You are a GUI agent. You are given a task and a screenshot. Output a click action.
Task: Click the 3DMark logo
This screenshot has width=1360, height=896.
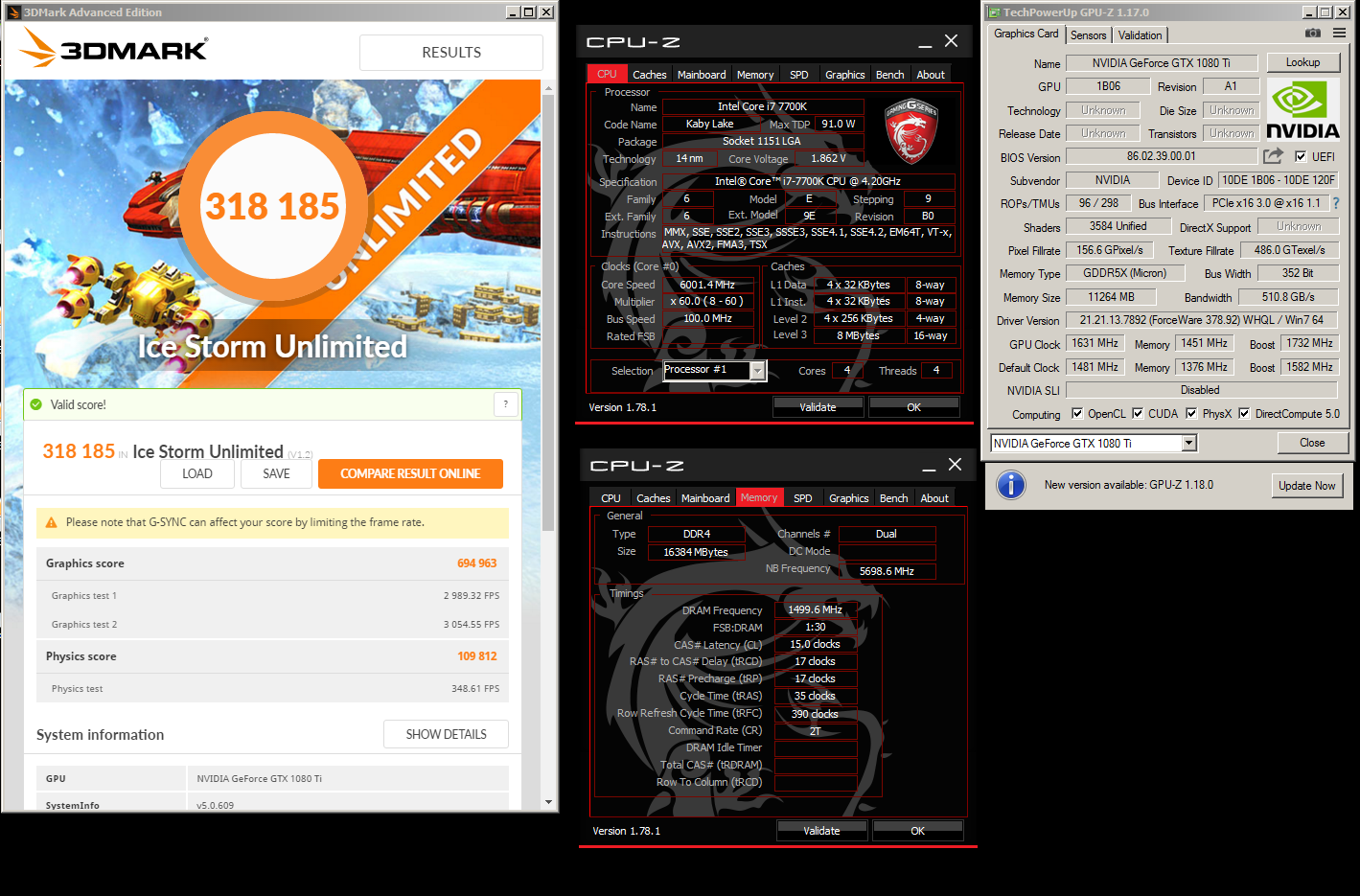click(113, 48)
